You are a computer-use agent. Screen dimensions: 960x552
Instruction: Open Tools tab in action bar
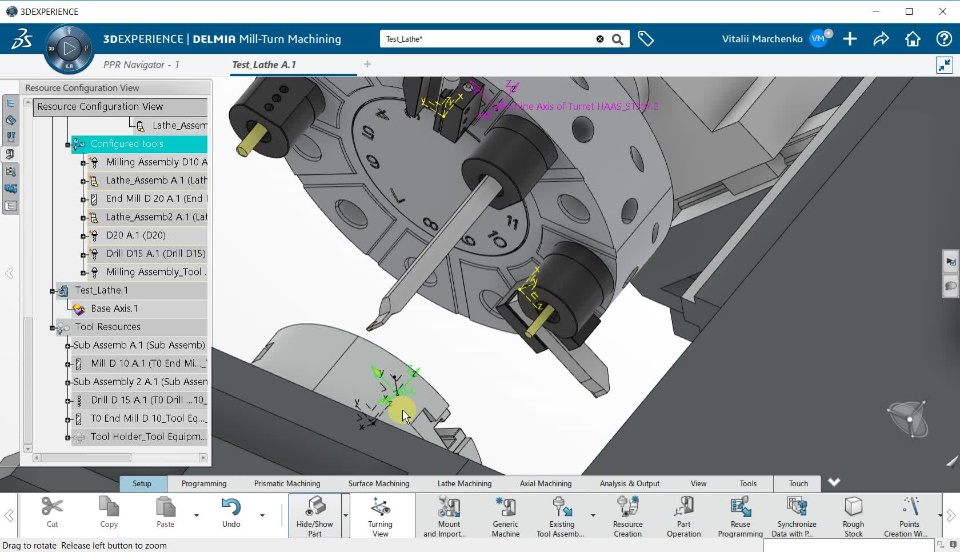point(748,483)
